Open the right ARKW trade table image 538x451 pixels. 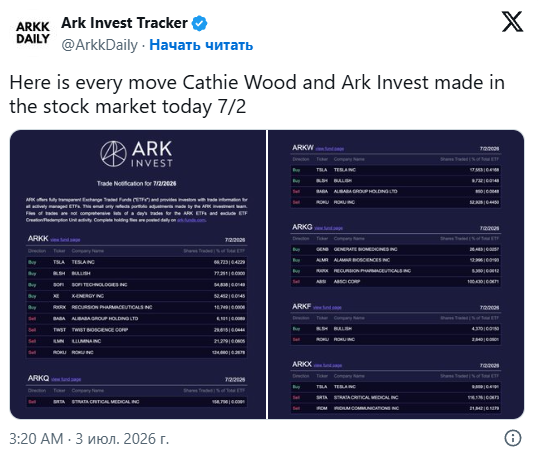[x=396, y=274]
